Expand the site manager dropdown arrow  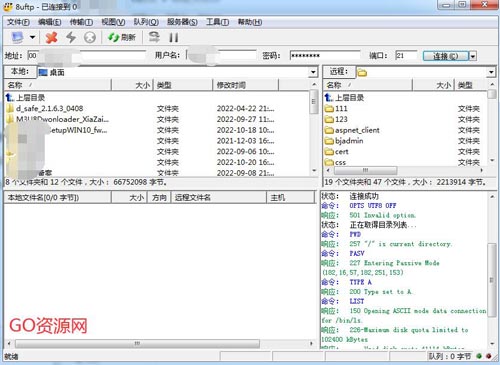[32, 37]
